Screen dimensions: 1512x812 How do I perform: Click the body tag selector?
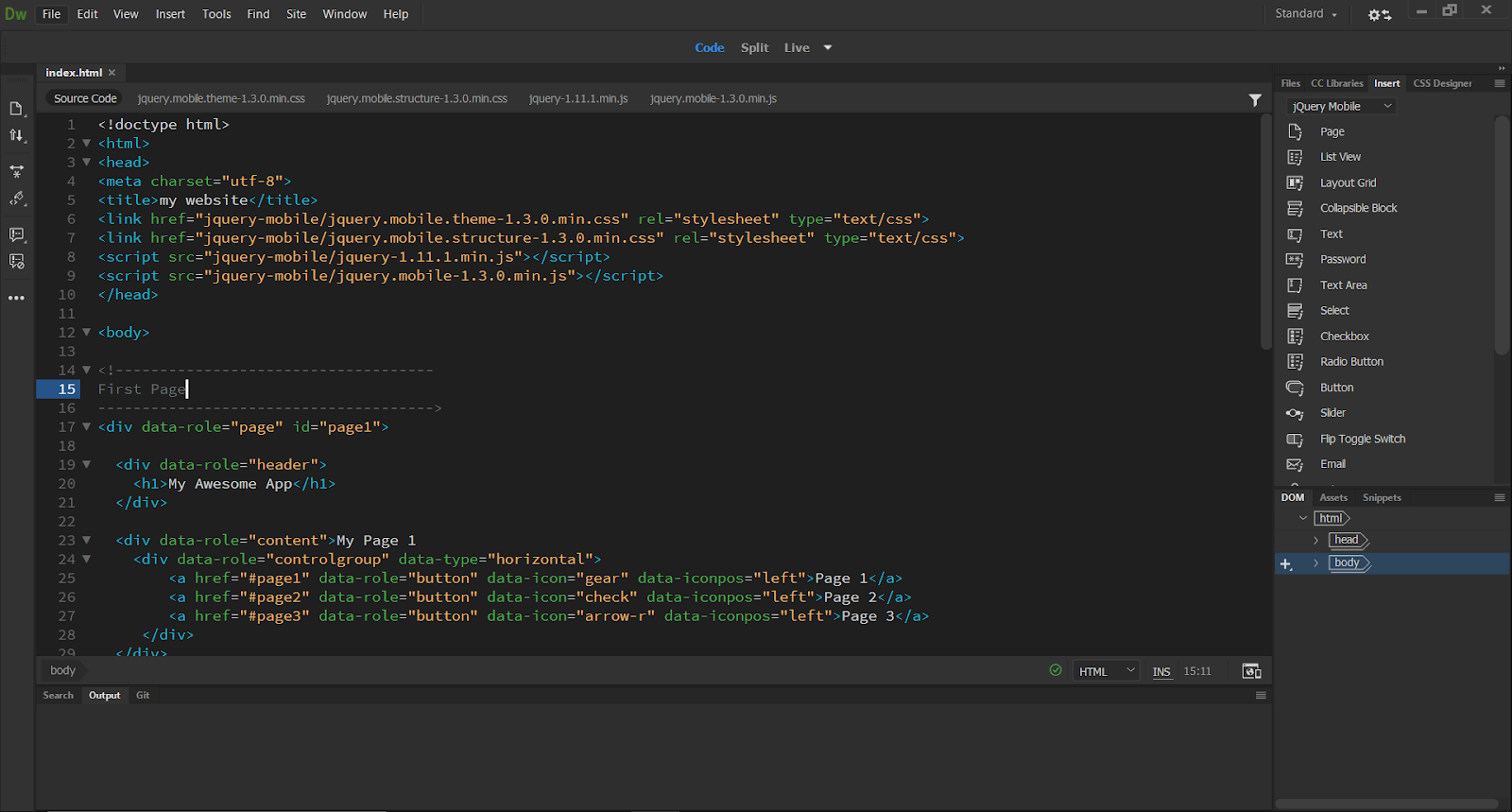tap(62, 671)
